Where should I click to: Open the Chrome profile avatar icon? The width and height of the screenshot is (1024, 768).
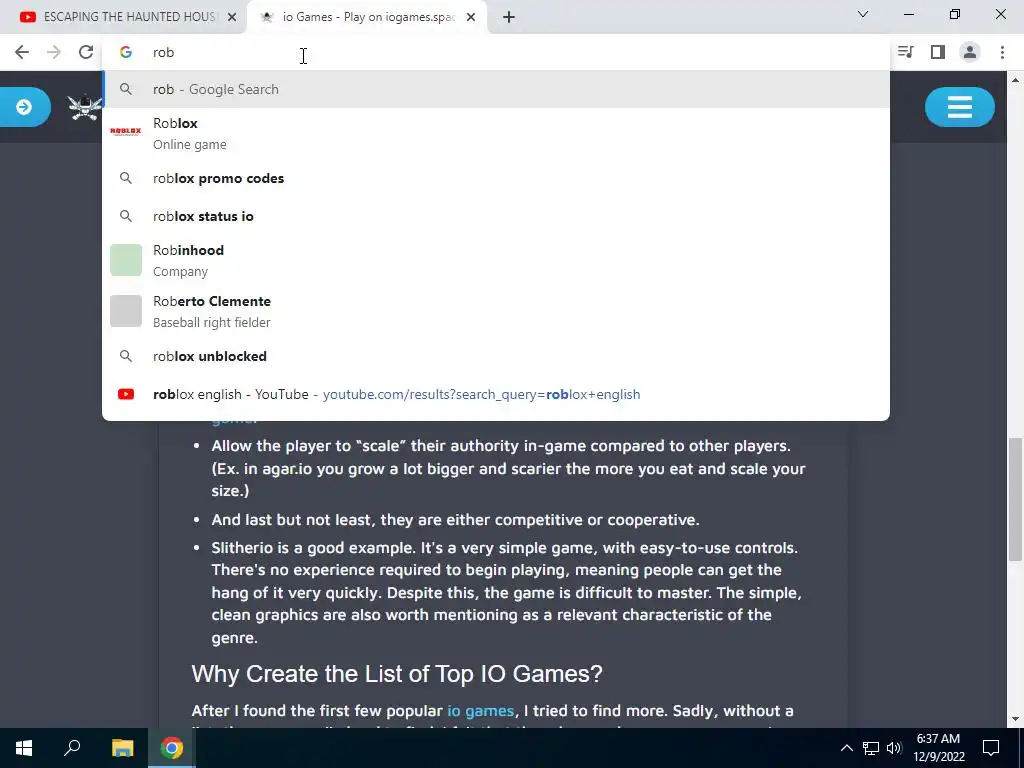point(970,52)
